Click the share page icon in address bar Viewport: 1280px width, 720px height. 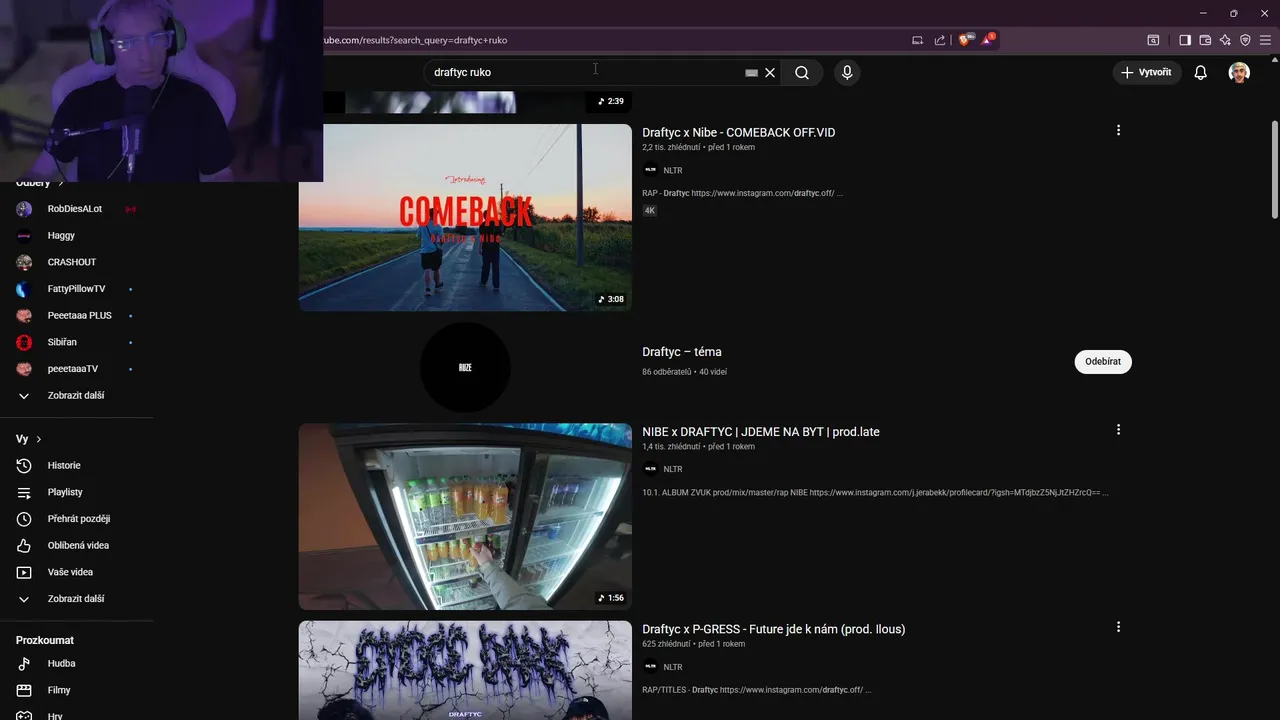click(x=940, y=40)
